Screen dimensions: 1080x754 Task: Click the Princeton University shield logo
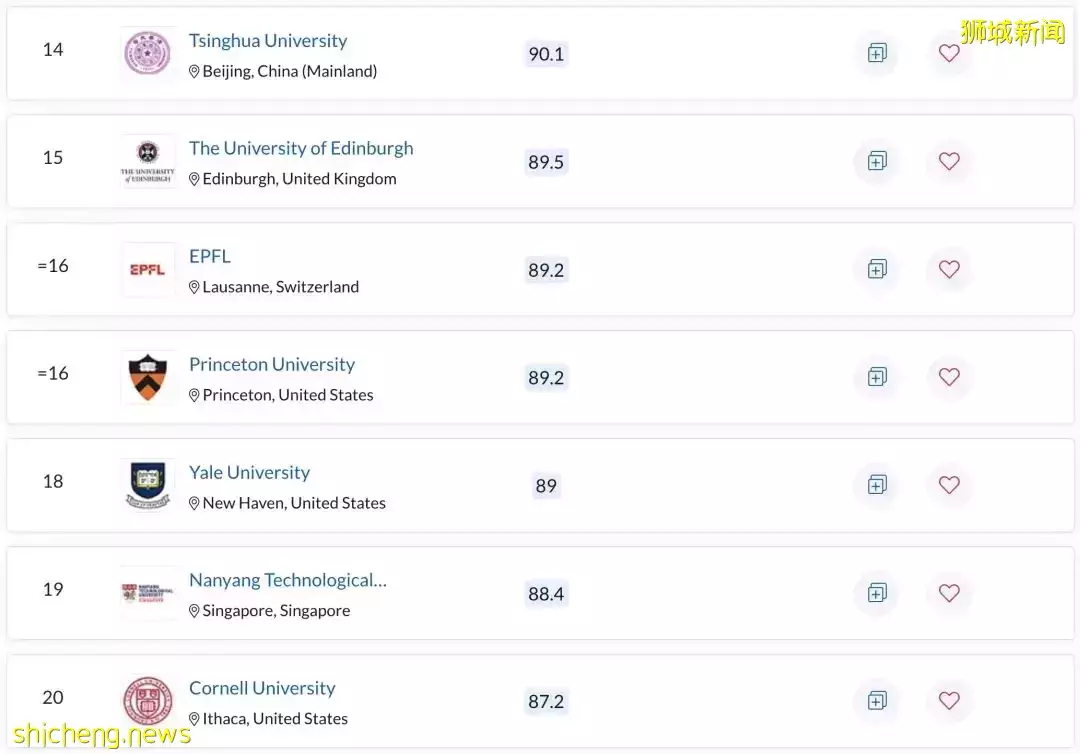[x=147, y=377]
